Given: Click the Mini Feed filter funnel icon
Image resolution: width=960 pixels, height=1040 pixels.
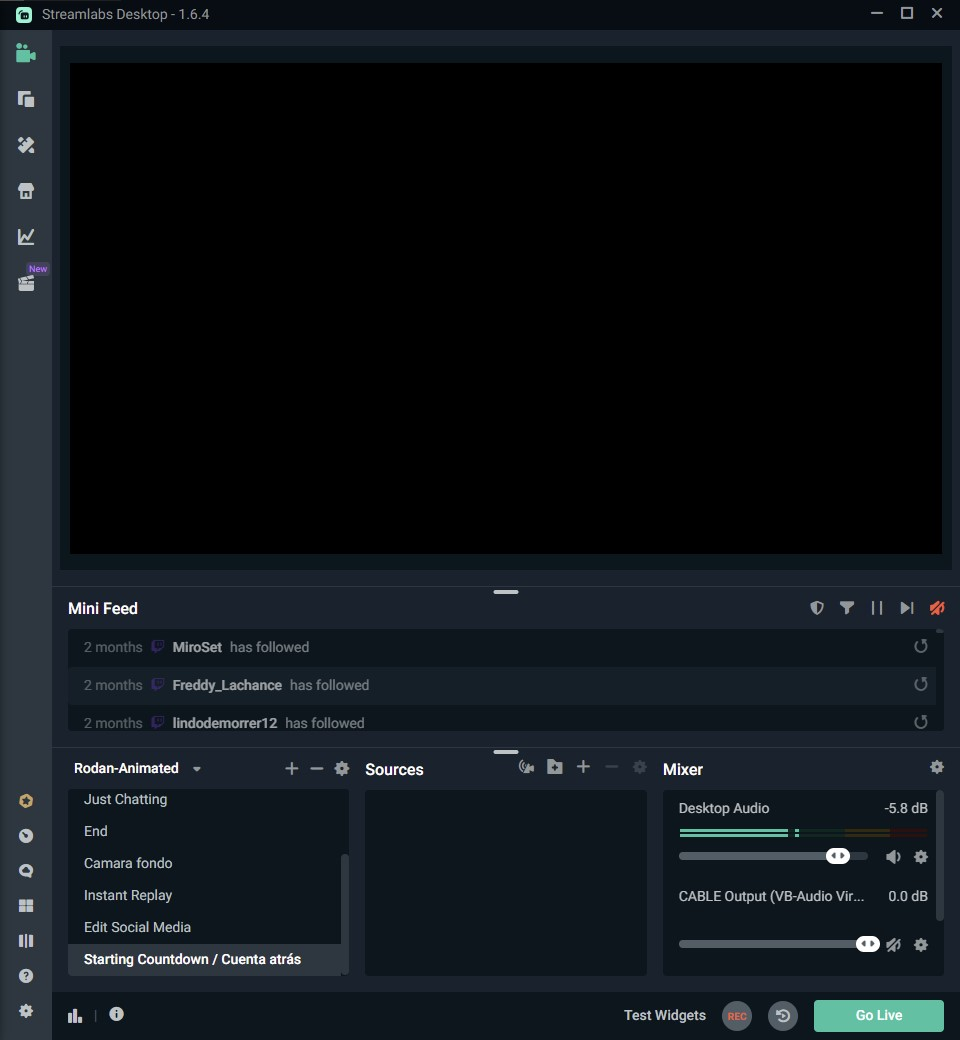Looking at the screenshot, I should tap(847, 608).
